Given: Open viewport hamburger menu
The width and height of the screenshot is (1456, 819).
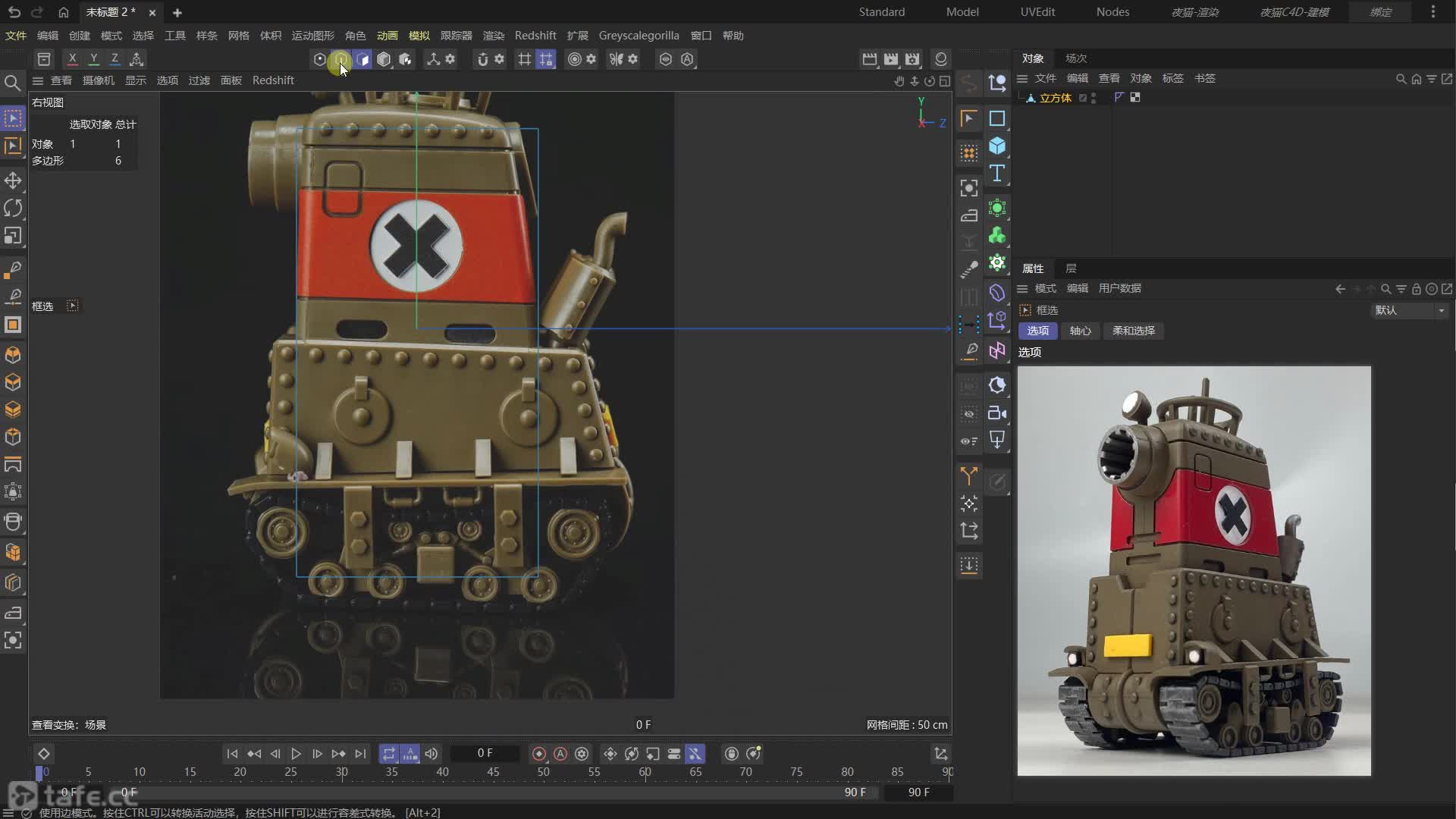Looking at the screenshot, I should (37, 80).
